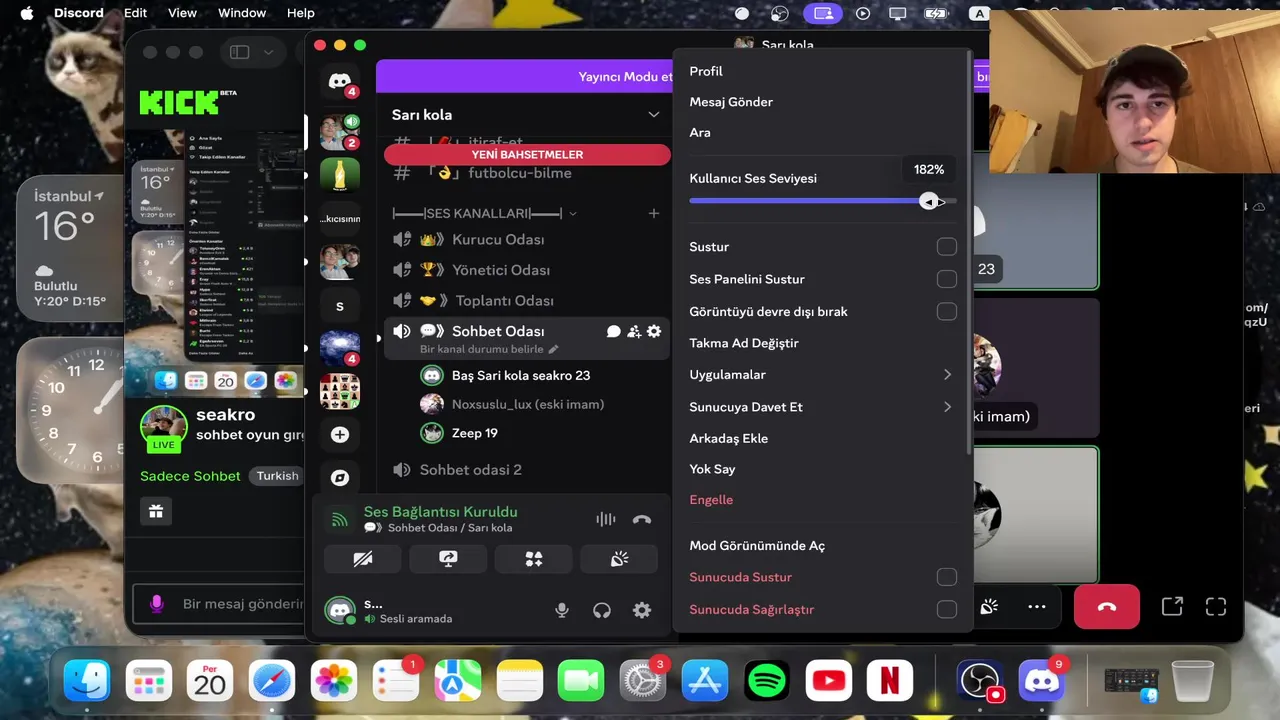Viewport: 1280px width, 720px height.
Task: Create a voice channel with plus icon
Action: pos(654,213)
